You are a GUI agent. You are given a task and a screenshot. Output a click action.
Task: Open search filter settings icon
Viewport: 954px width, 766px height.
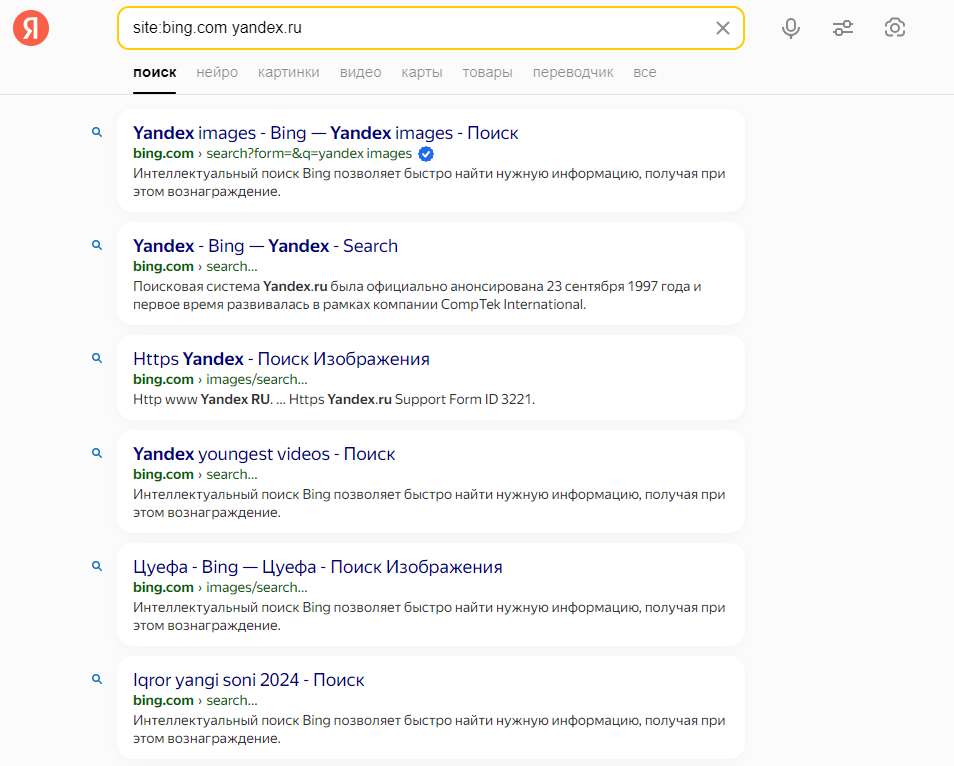coord(843,28)
